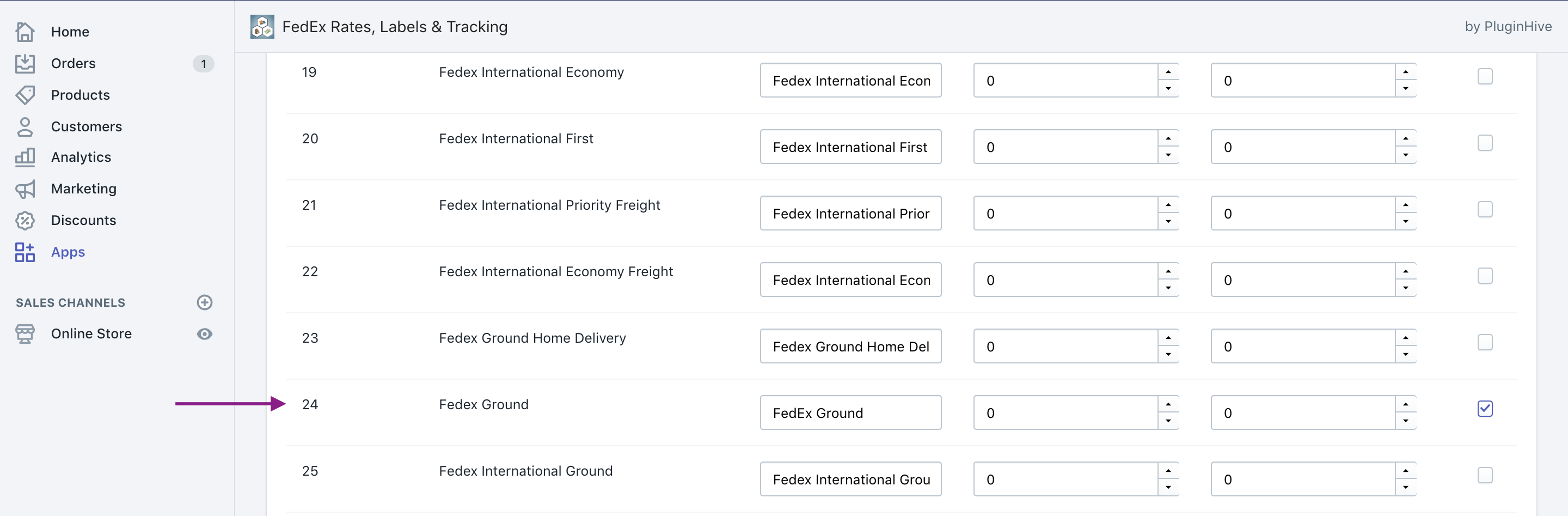Decrease first adjustment value in row 20
The width and height of the screenshot is (1568, 516).
pyautogui.click(x=1168, y=155)
